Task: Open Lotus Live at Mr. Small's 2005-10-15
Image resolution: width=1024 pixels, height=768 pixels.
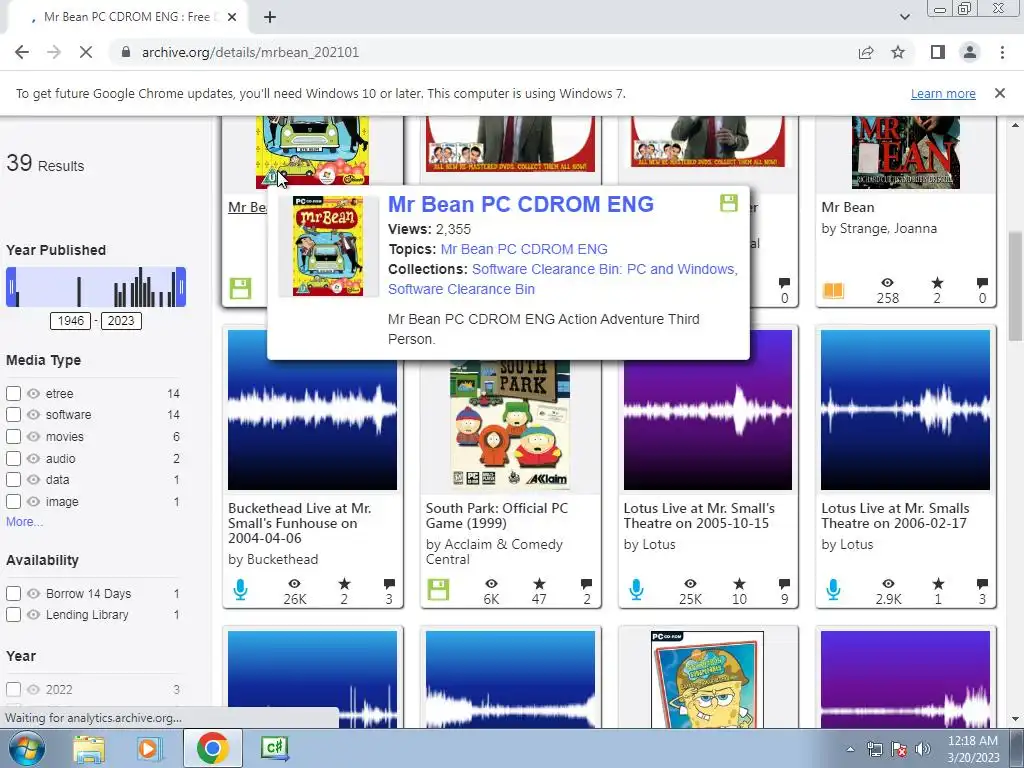Action: (699, 515)
